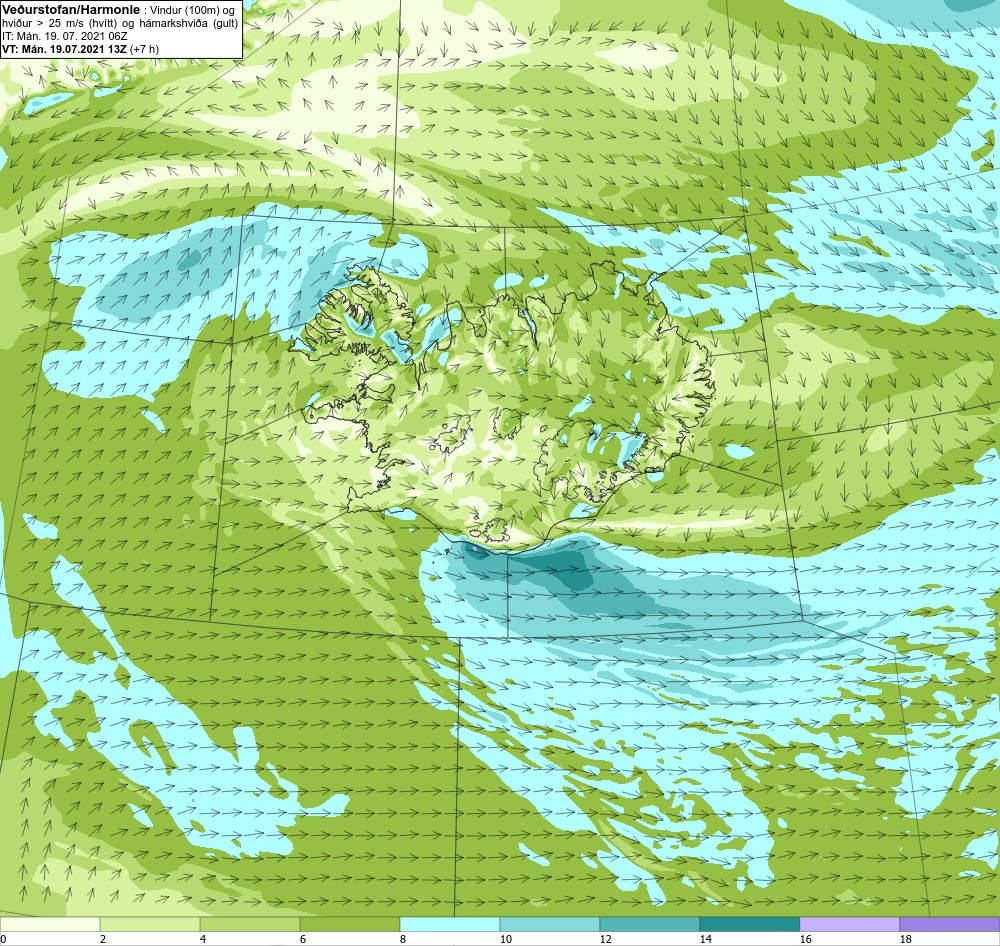Click the light green 4–6 legend swatch
This screenshot has width=1000, height=946.
coord(250,924)
